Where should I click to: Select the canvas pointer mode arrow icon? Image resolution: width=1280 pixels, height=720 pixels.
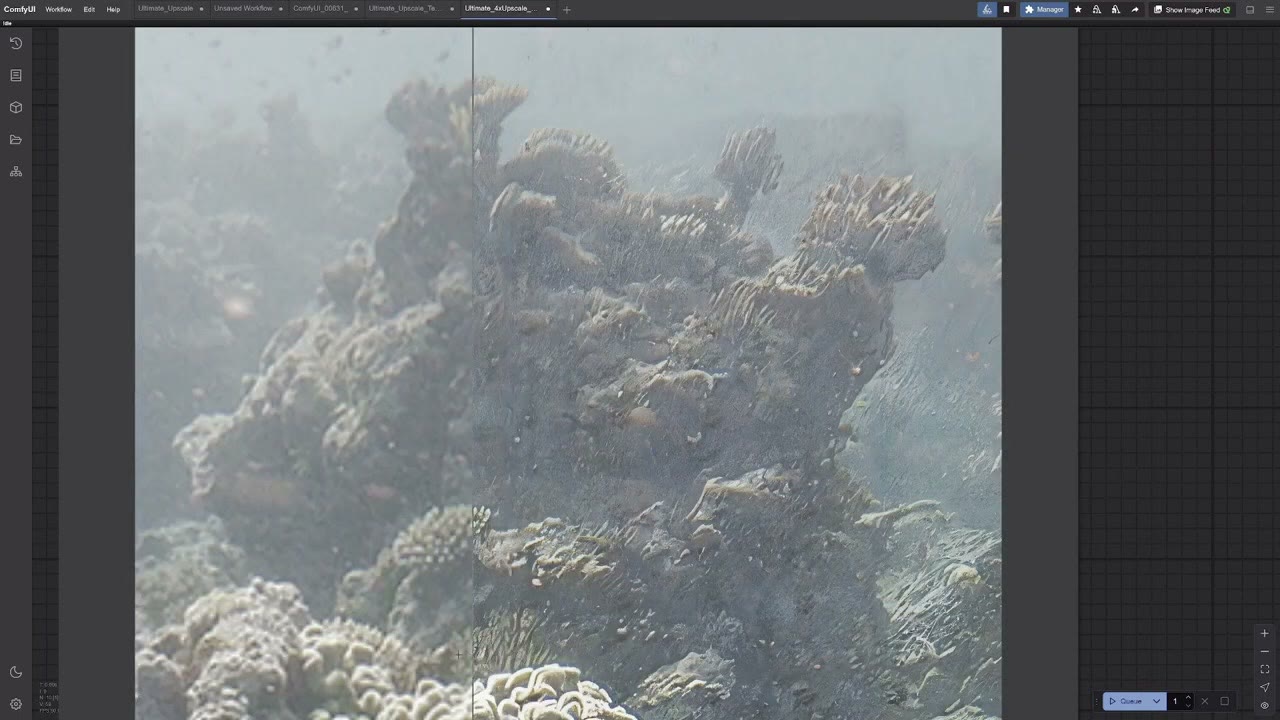click(x=1264, y=687)
